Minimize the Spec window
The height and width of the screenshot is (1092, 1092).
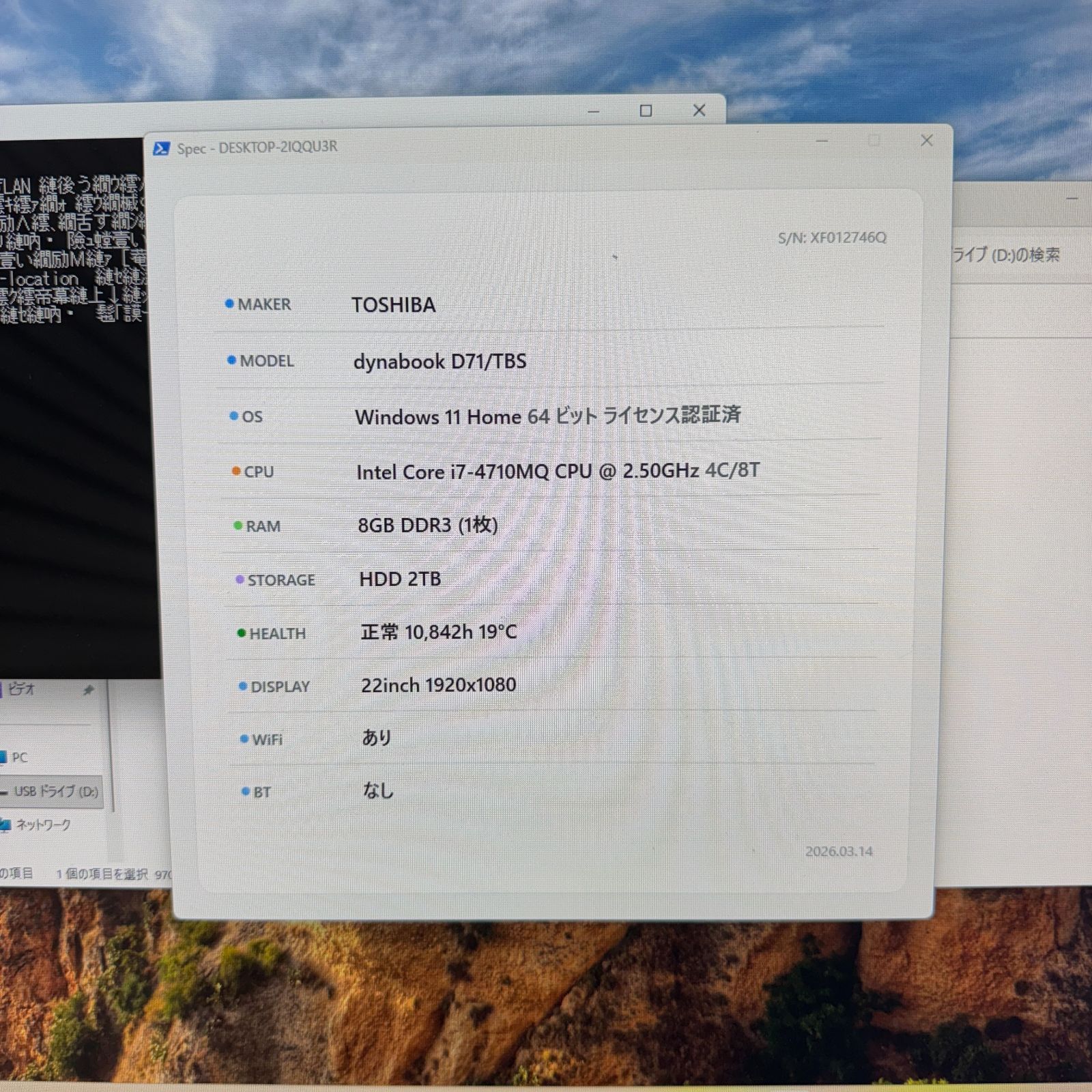pos(822,141)
